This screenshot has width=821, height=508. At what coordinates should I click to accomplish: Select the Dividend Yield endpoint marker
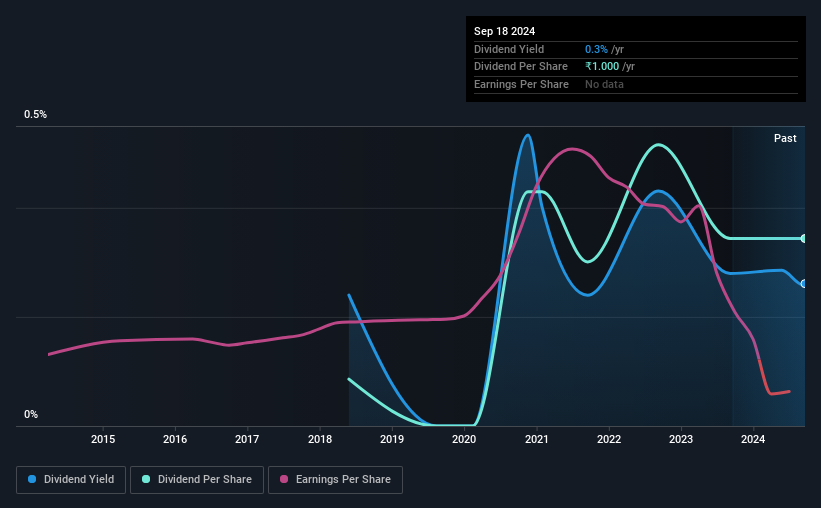(804, 283)
